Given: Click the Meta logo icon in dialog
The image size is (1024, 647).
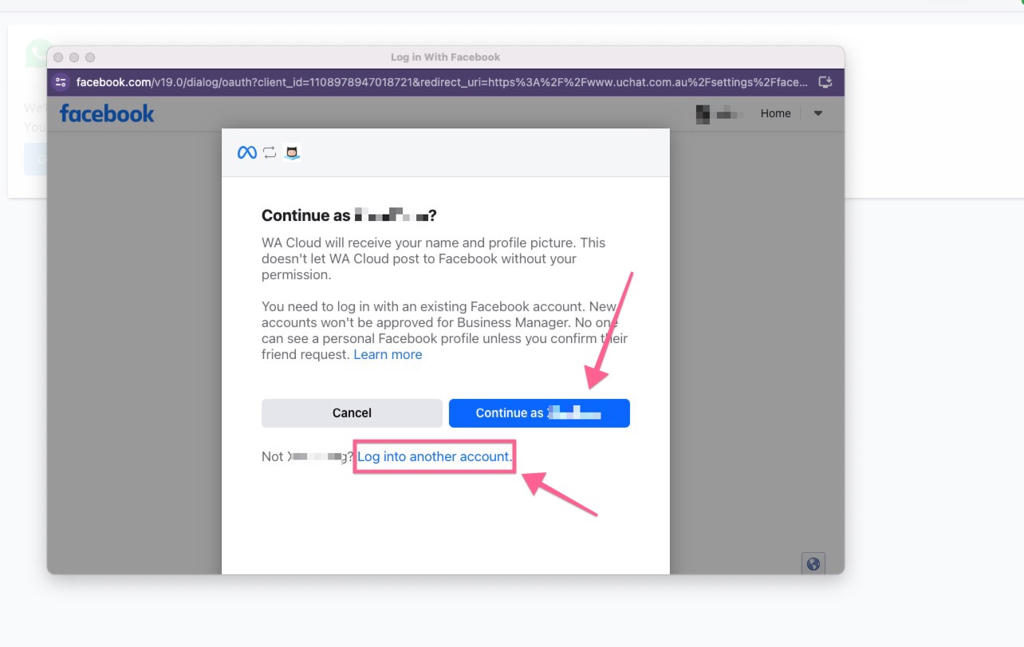Looking at the screenshot, I should point(247,153).
